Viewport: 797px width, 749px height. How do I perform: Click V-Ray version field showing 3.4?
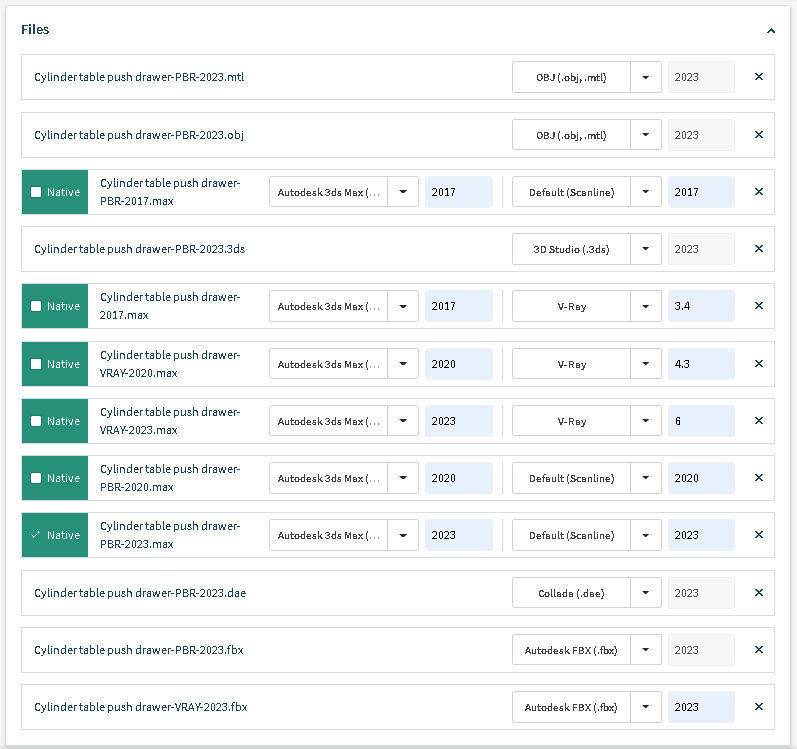pyautogui.click(x=701, y=306)
